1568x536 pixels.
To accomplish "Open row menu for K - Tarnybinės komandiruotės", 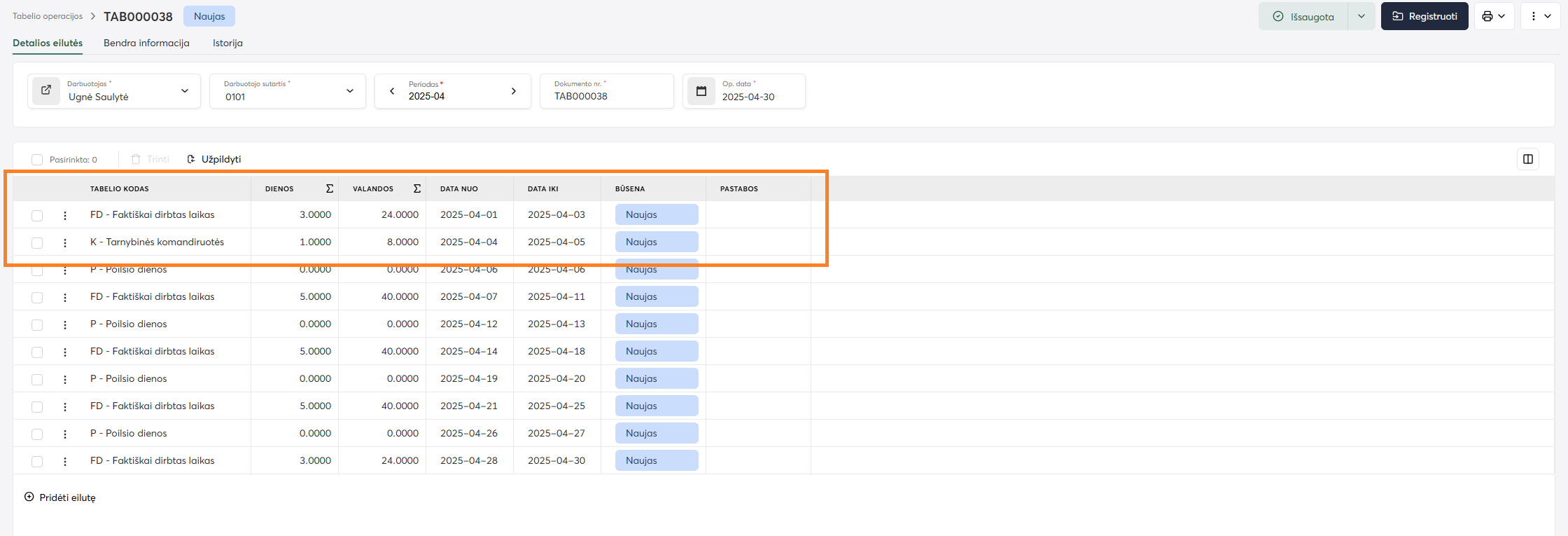I will coord(65,242).
